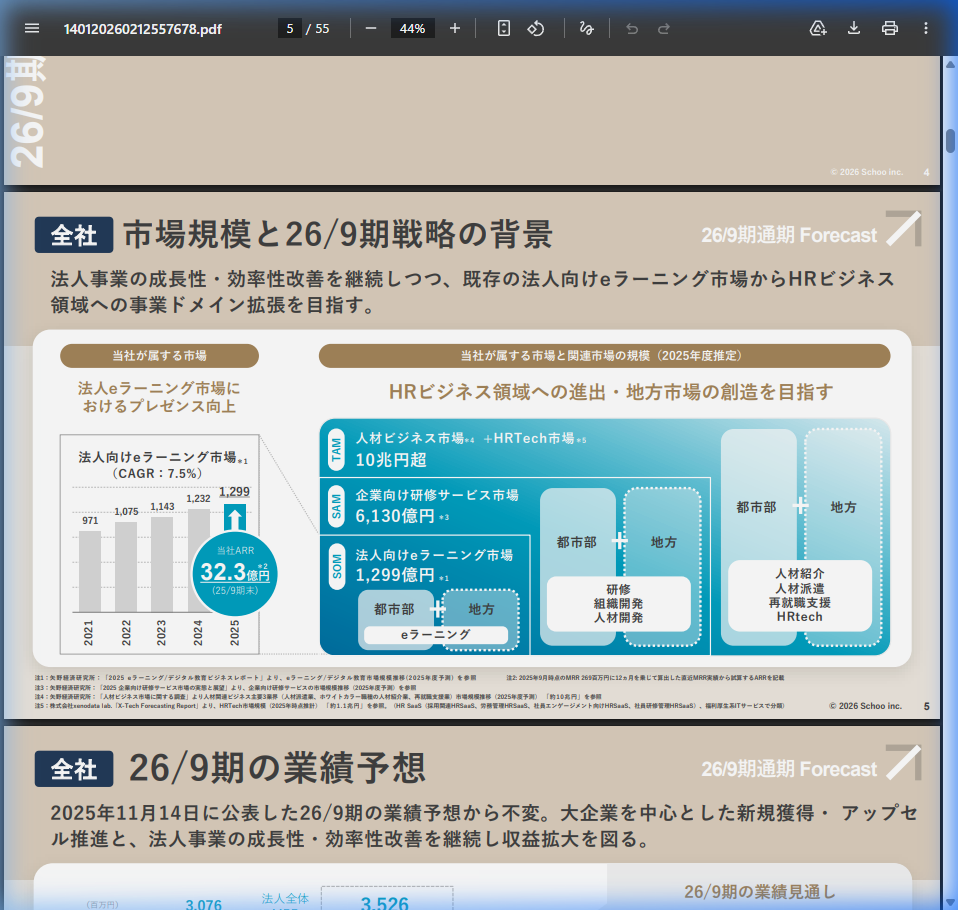
Task: Print the document
Action: pos(889,28)
